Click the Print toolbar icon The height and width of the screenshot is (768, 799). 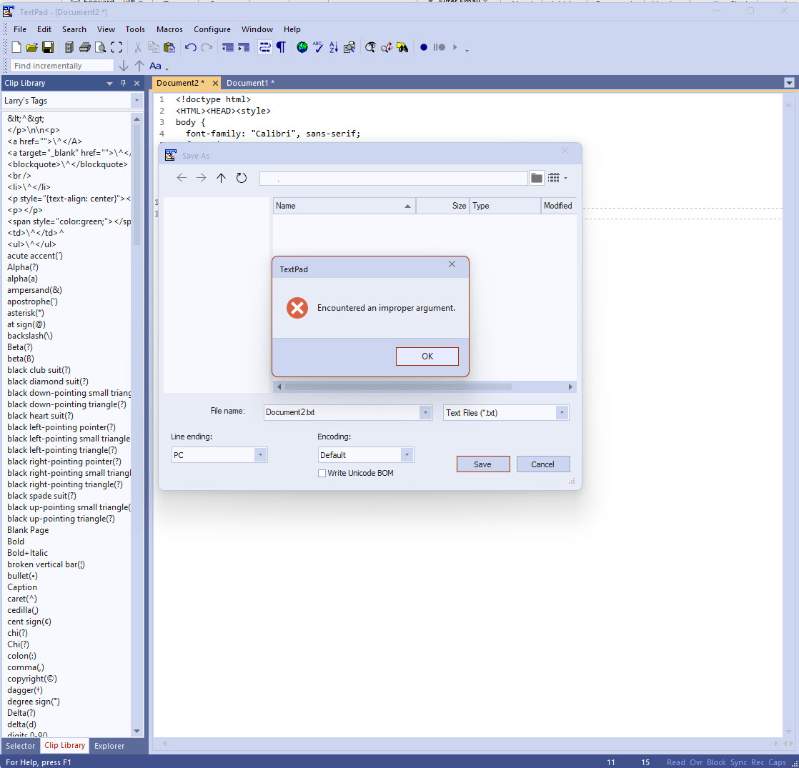point(85,47)
